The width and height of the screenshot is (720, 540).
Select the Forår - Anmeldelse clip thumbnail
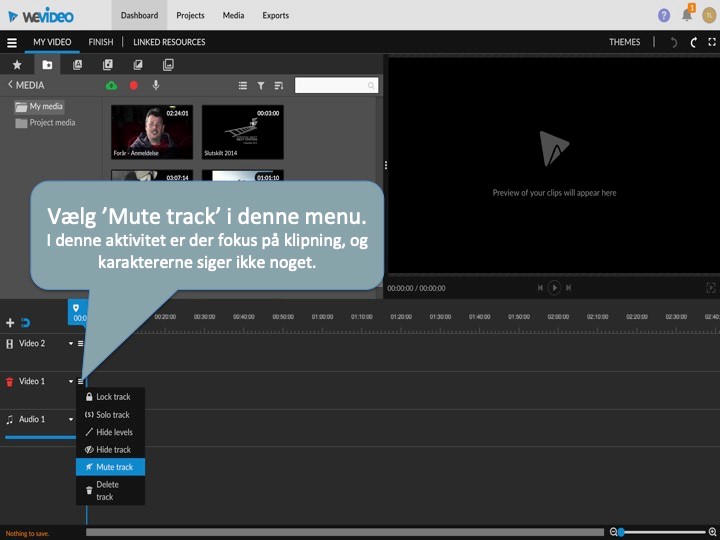[152, 132]
